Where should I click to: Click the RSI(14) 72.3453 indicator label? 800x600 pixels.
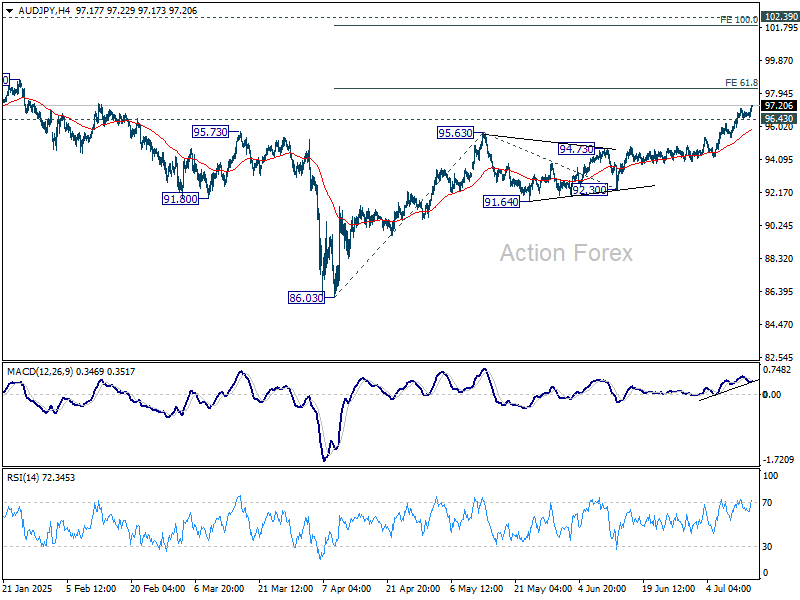coord(41,478)
